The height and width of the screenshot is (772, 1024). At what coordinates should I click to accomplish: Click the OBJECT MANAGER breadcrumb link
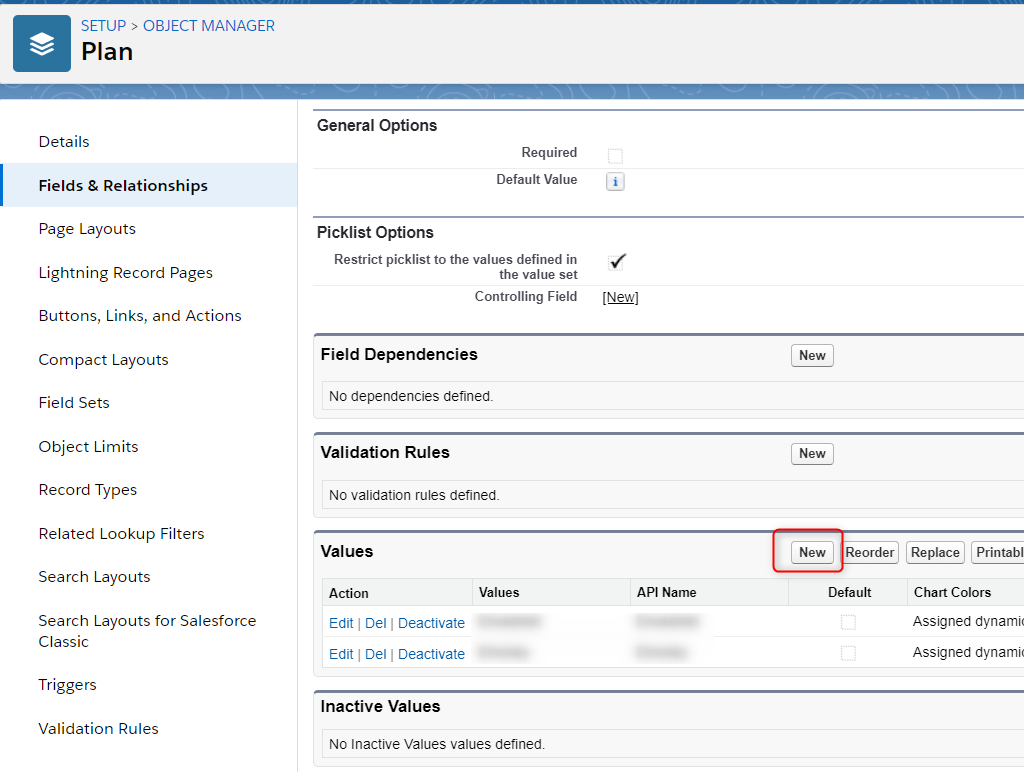[209, 25]
